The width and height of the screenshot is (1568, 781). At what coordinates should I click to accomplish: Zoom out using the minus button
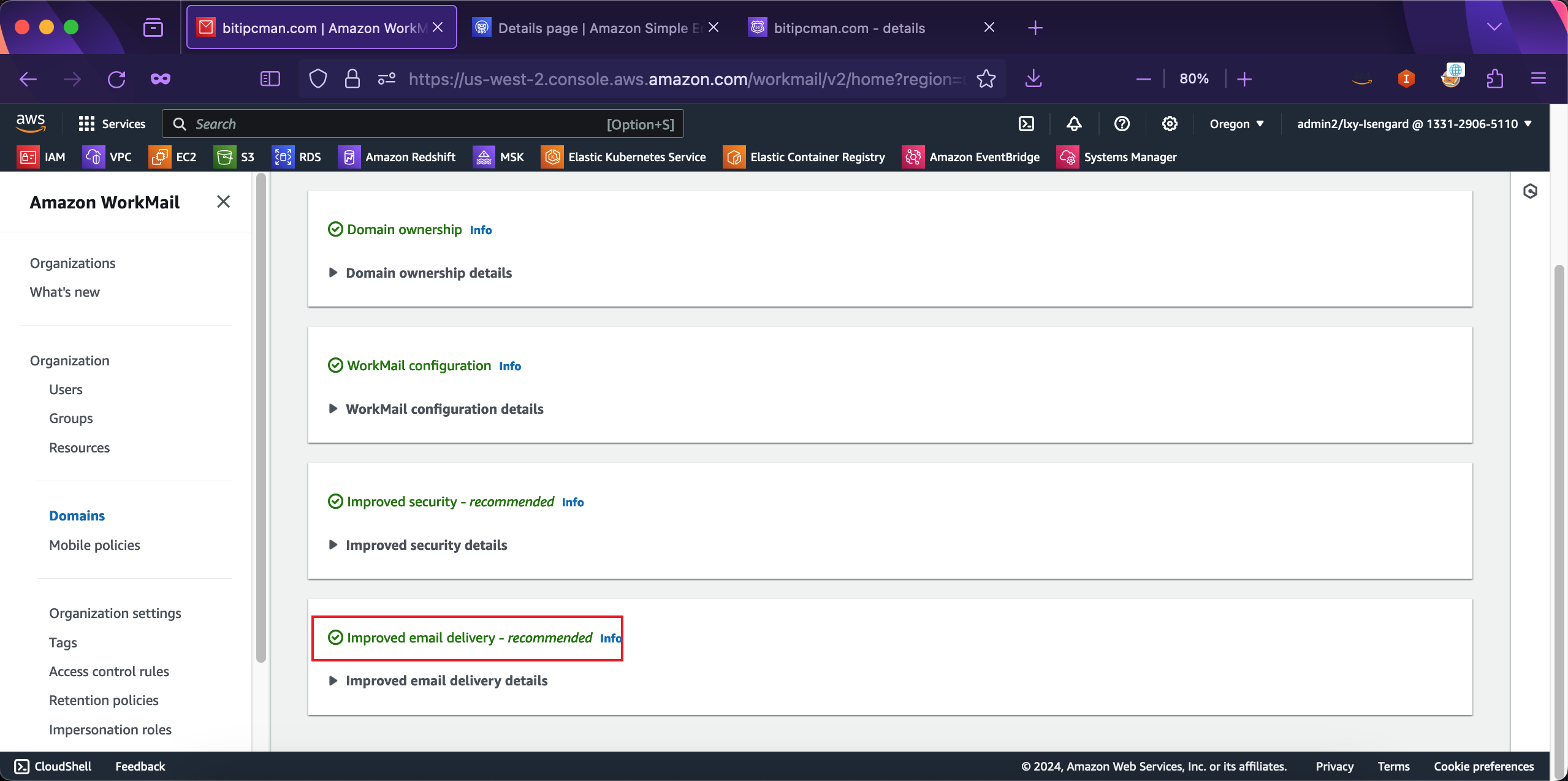tap(1143, 79)
